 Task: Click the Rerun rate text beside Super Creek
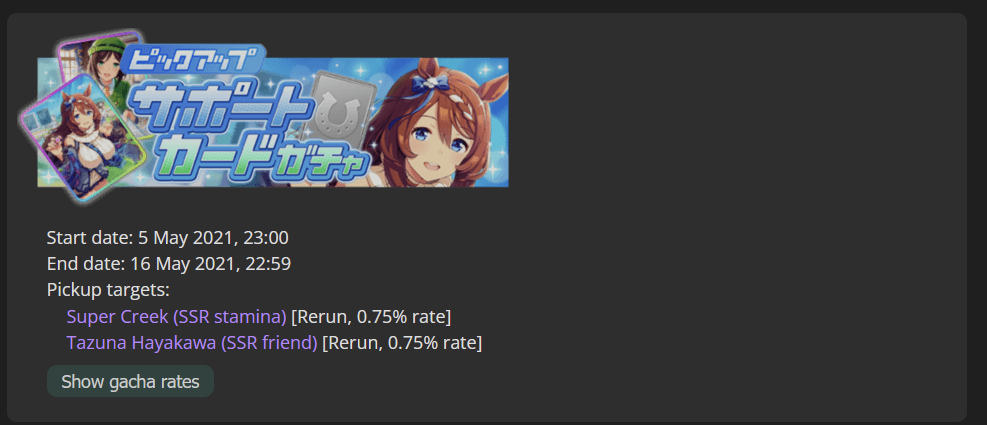371,317
